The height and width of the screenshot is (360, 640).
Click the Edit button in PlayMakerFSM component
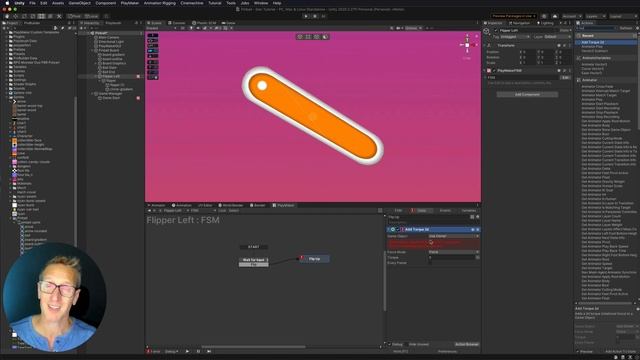pyautogui.click(x=565, y=77)
